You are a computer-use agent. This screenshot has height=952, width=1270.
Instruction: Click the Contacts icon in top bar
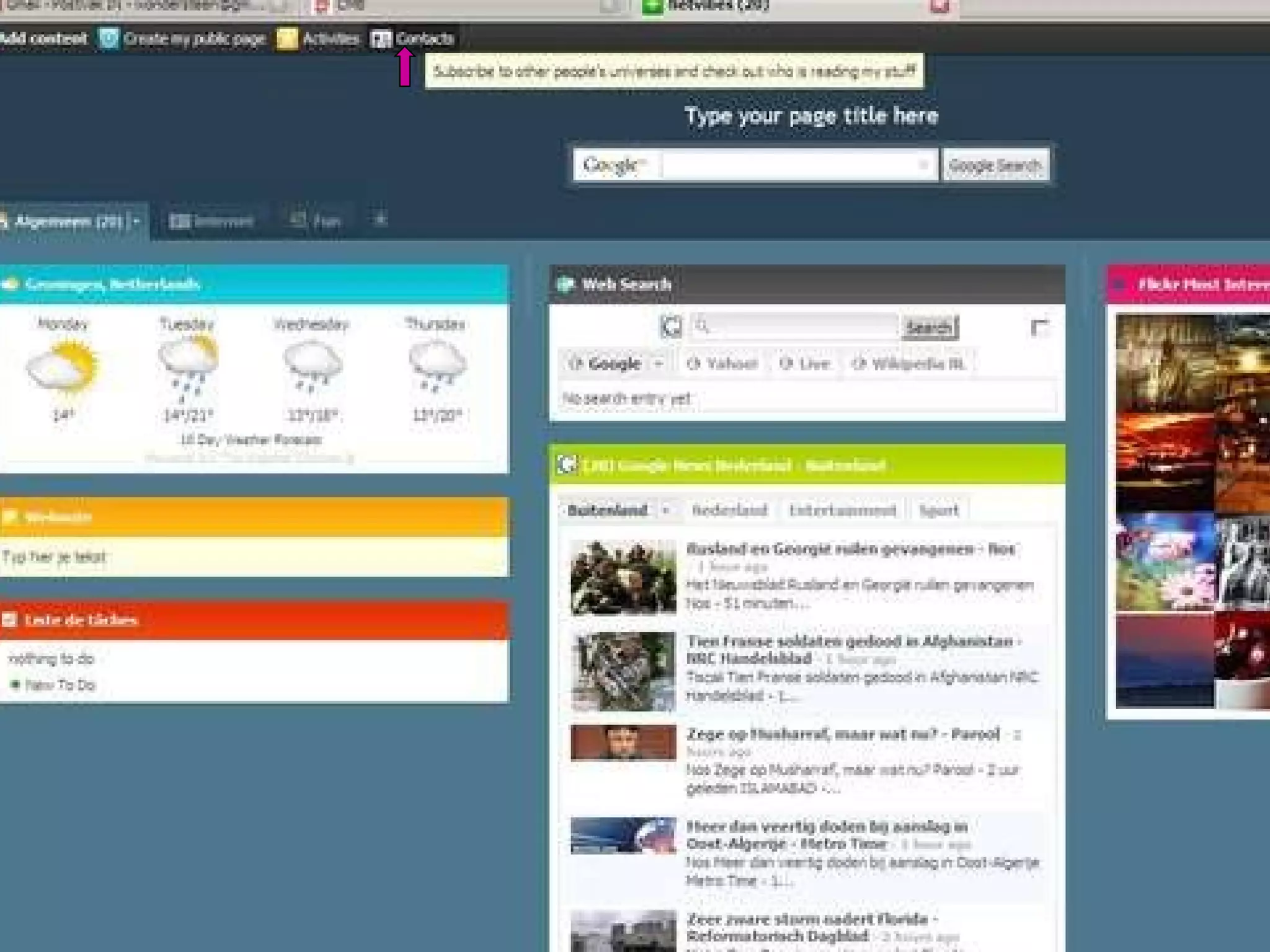(381, 39)
